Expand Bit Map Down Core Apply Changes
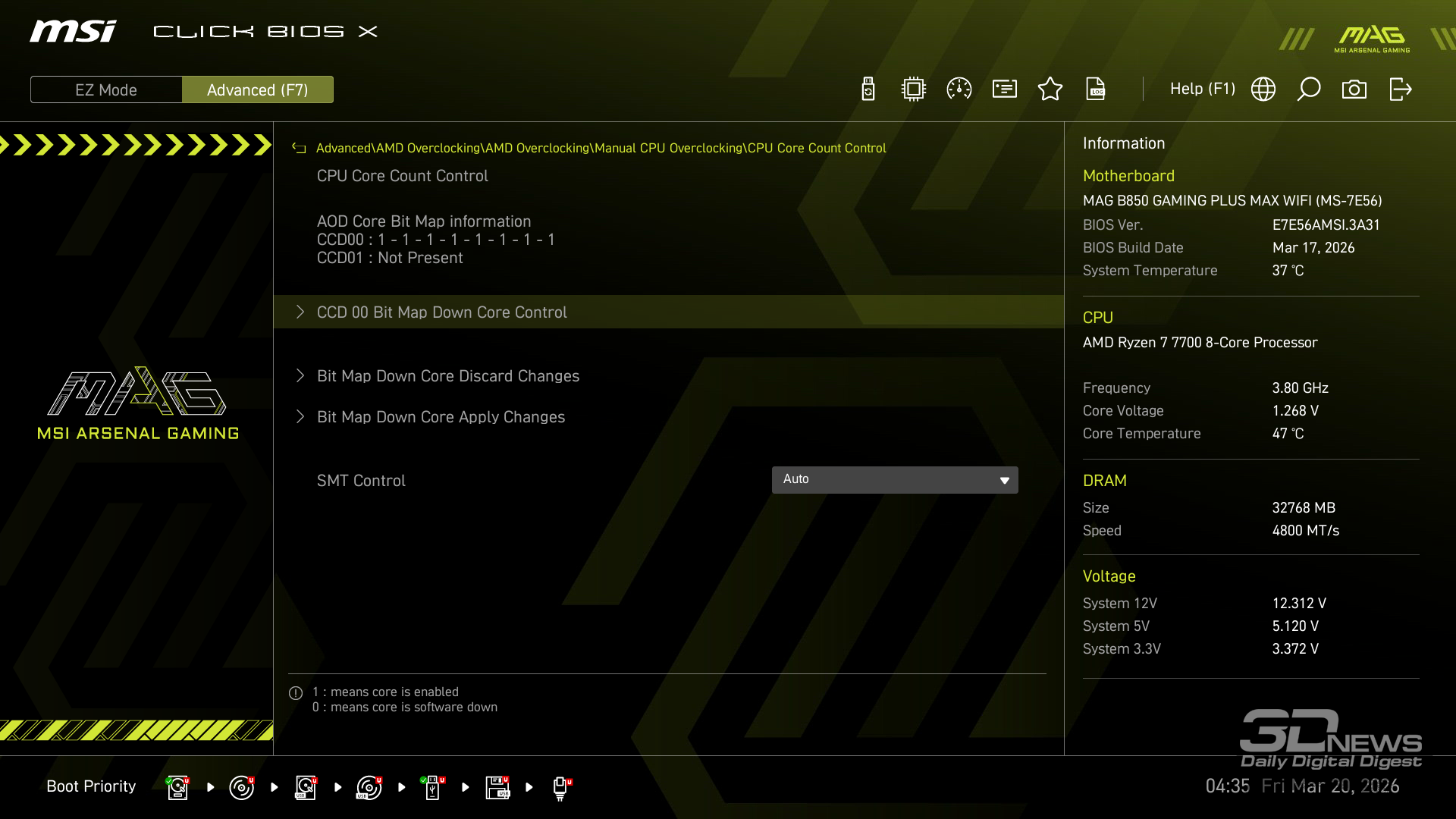 (441, 417)
